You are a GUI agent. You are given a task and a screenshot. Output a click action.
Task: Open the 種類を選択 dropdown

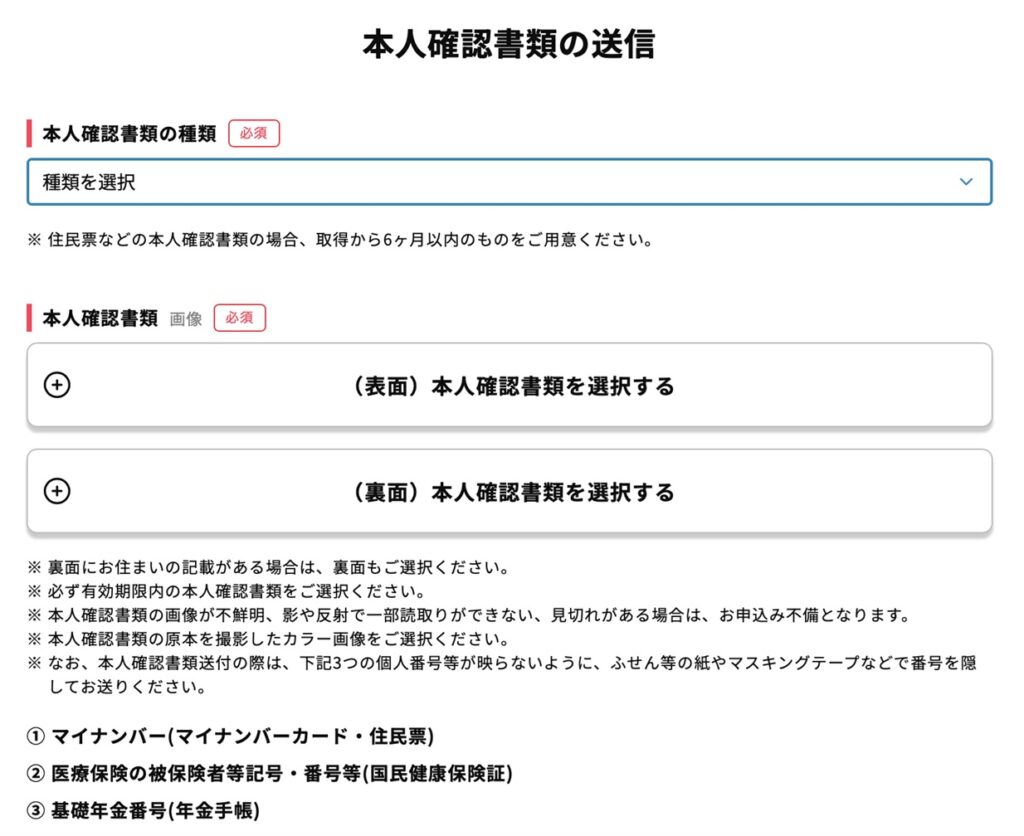(509, 182)
